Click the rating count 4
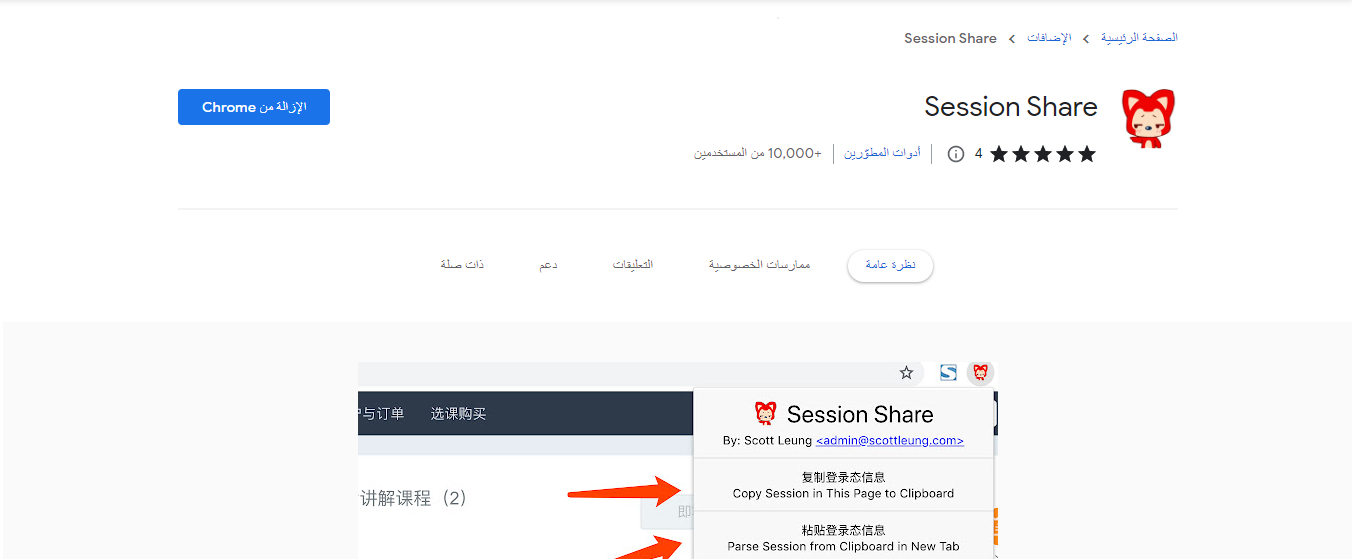Image resolution: width=1352 pixels, height=559 pixels. pyautogui.click(x=979, y=154)
